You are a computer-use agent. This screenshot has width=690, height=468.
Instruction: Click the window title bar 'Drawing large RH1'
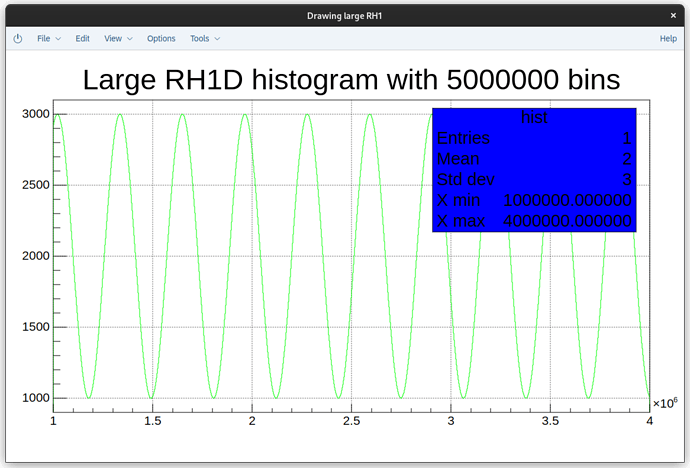click(x=344, y=14)
